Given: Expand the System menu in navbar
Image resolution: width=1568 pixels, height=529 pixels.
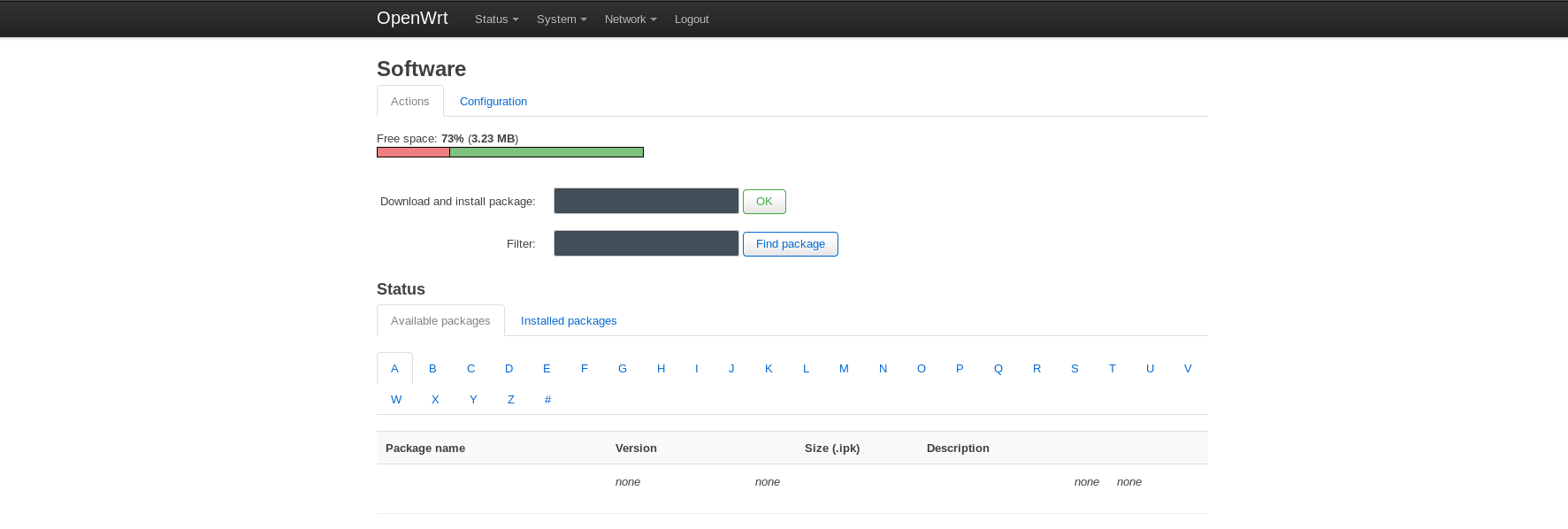Looking at the screenshot, I should click(561, 19).
